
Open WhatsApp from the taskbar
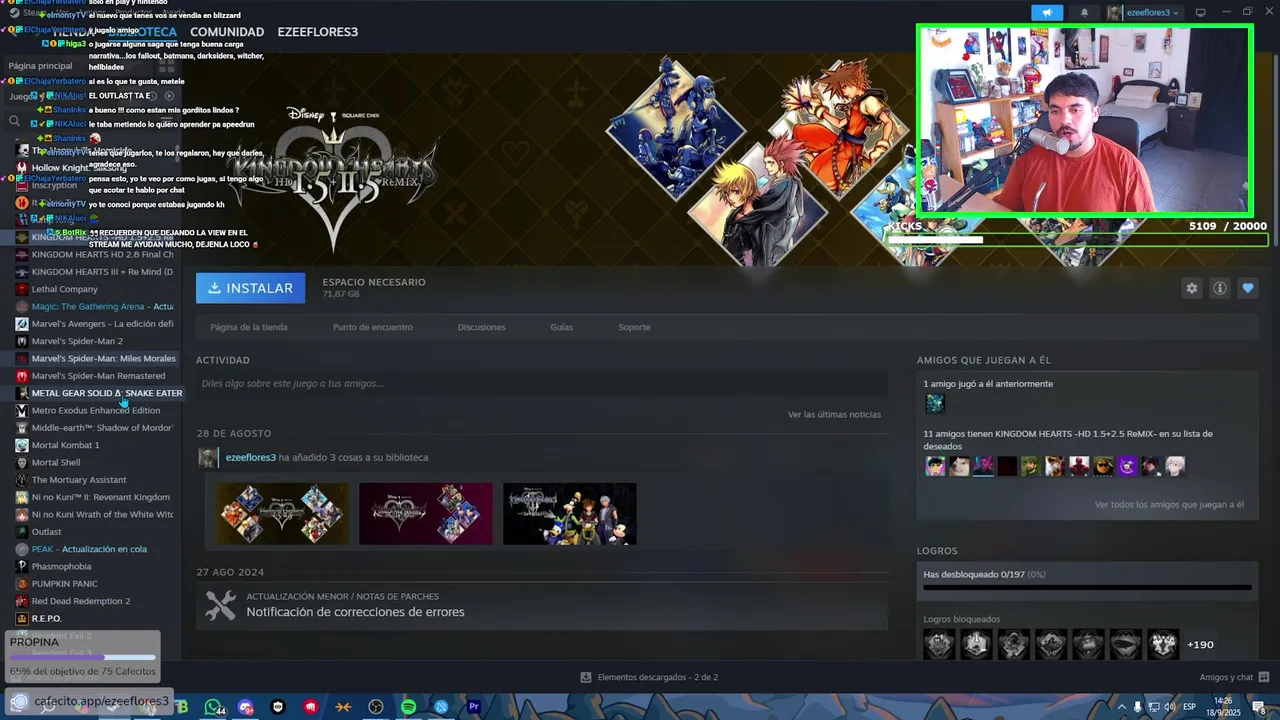[x=213, y=707]
